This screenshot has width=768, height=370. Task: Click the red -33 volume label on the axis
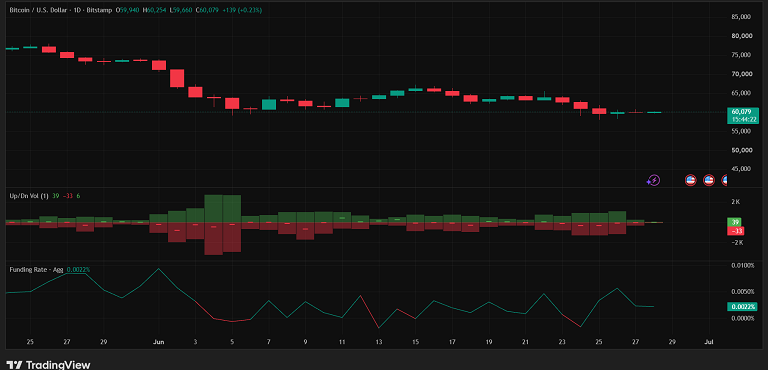tap(737, 230)
